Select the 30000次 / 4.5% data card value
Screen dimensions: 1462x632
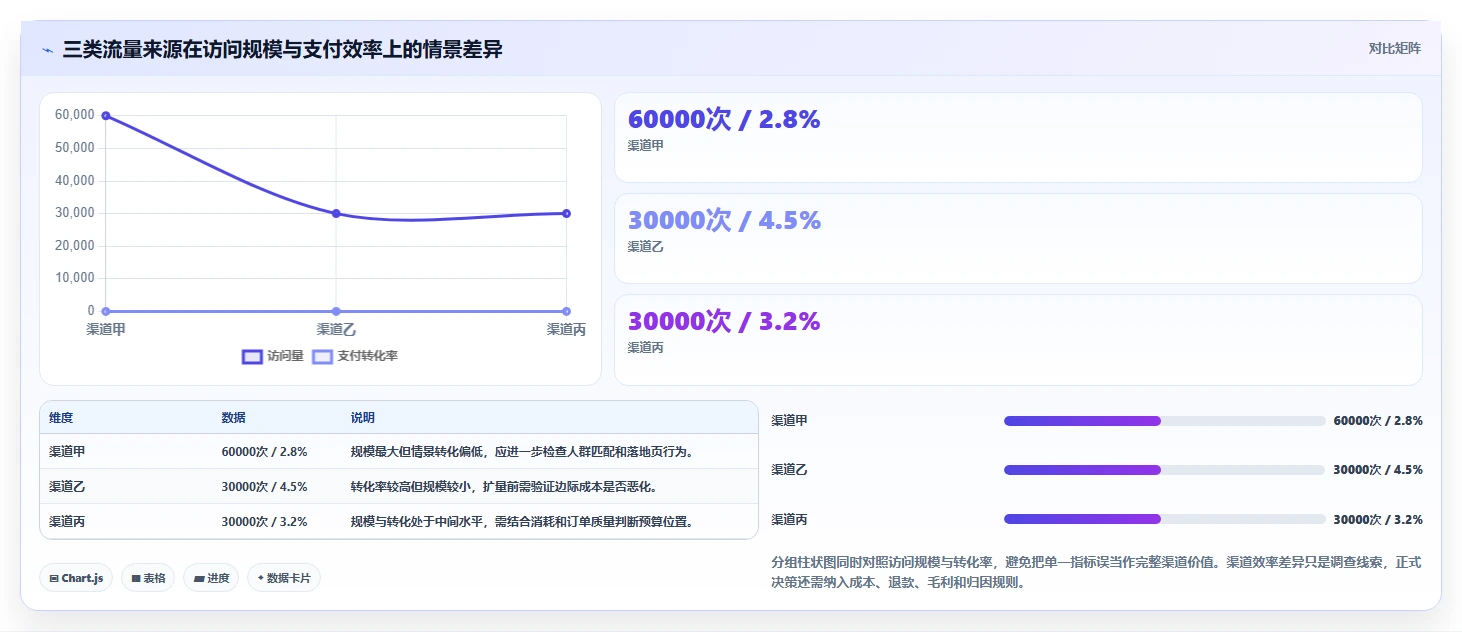[724, 220]
